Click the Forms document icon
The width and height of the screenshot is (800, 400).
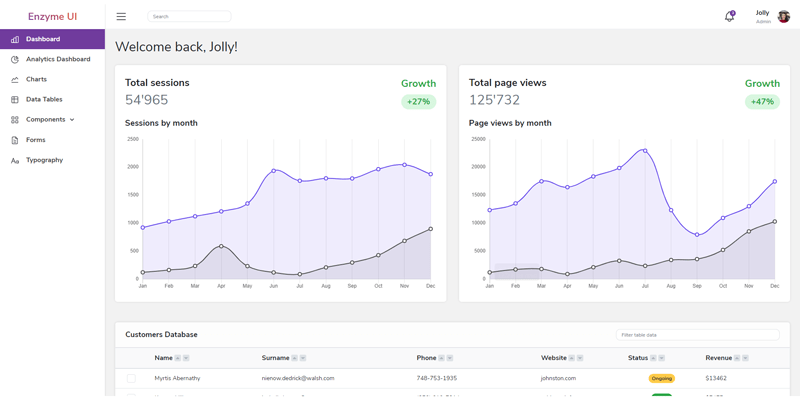coord(15,140)
